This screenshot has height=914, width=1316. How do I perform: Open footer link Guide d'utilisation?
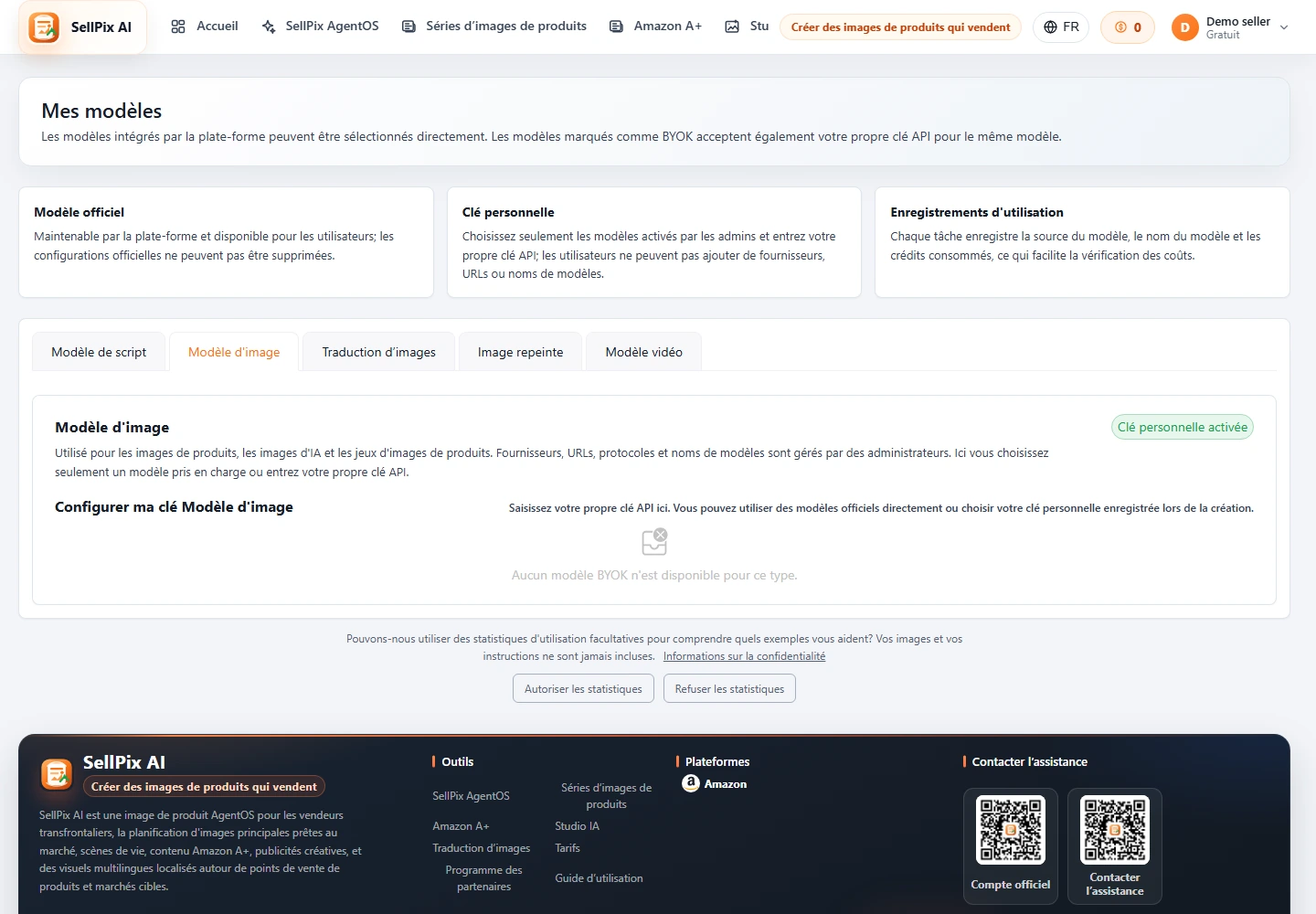(599, 878)
